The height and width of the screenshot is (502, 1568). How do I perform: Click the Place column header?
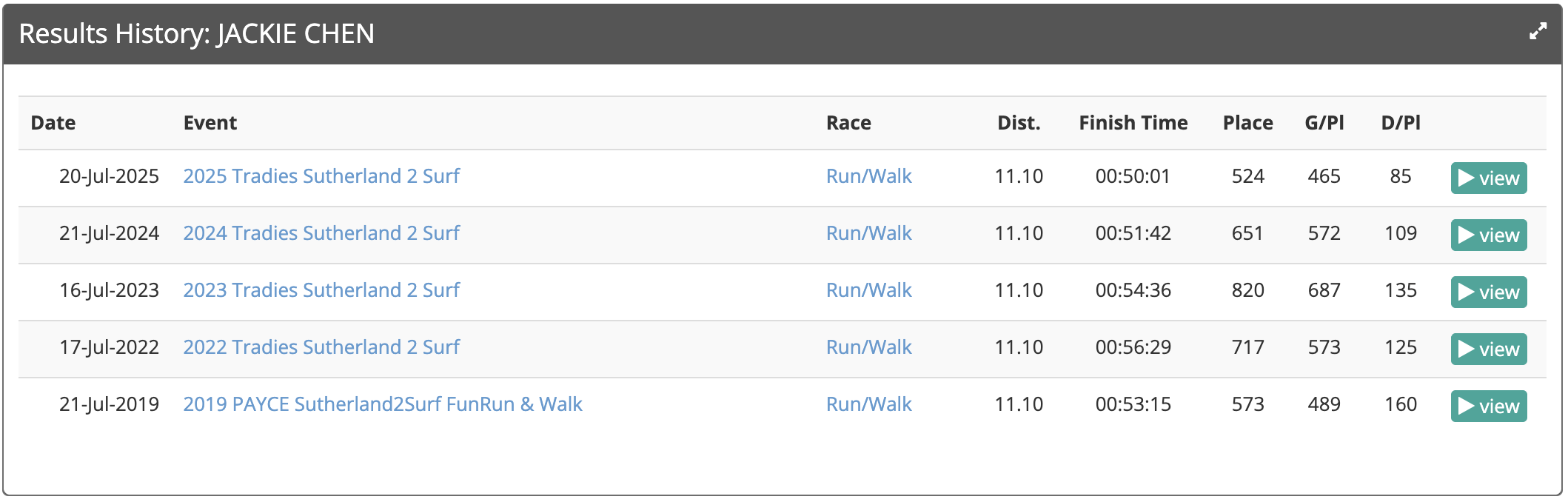point(1247,123)
